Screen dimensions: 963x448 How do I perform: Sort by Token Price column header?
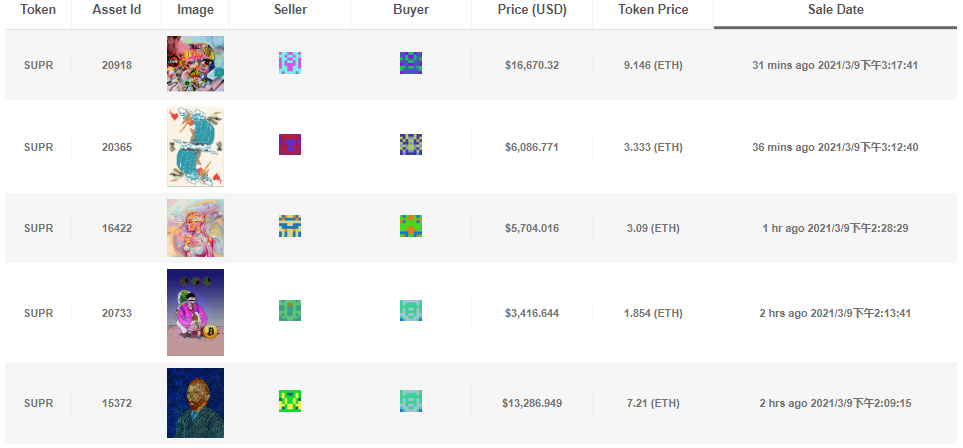pos(652,10)
